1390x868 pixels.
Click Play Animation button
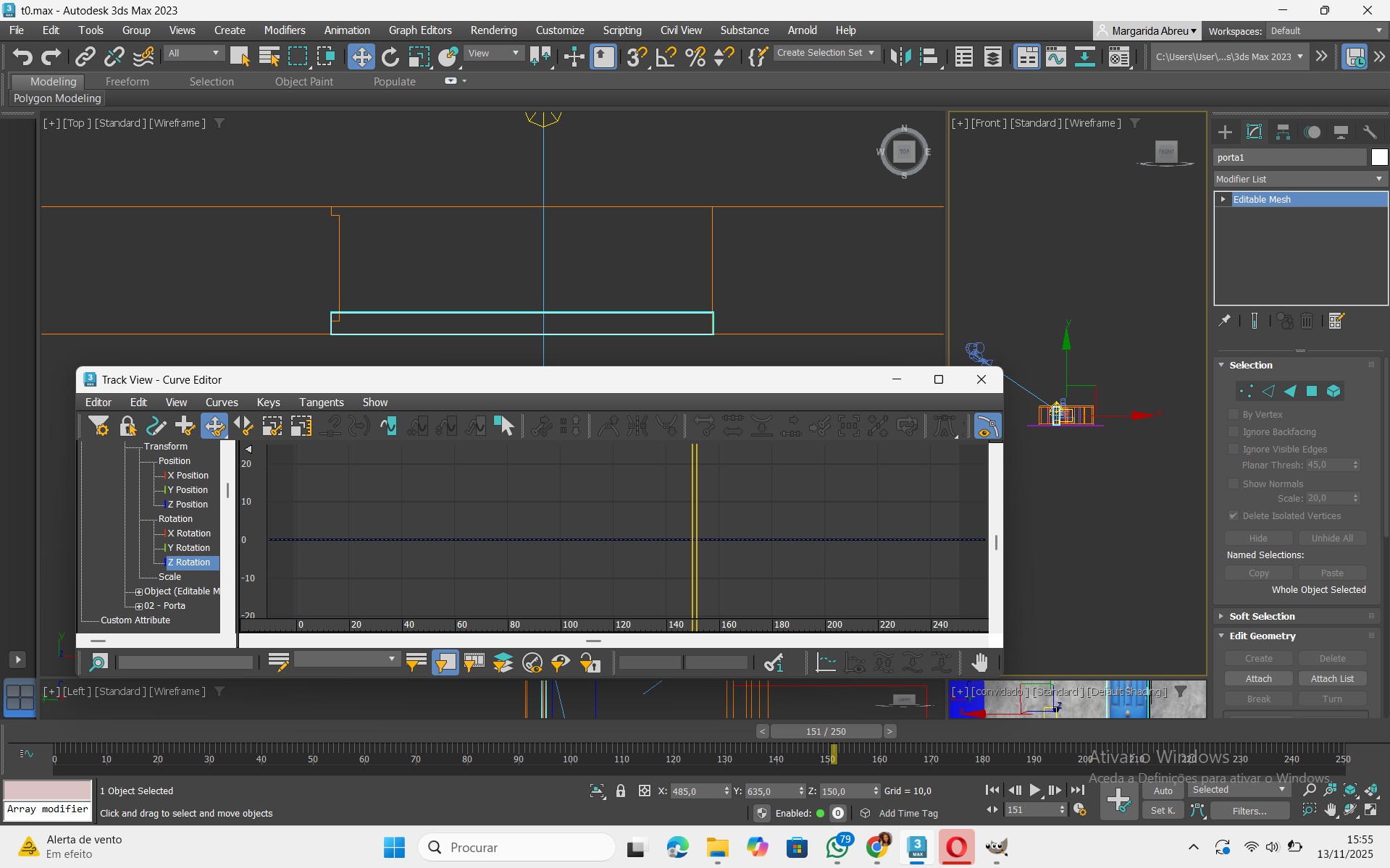pyautogui.click(x=1035, y=791)
